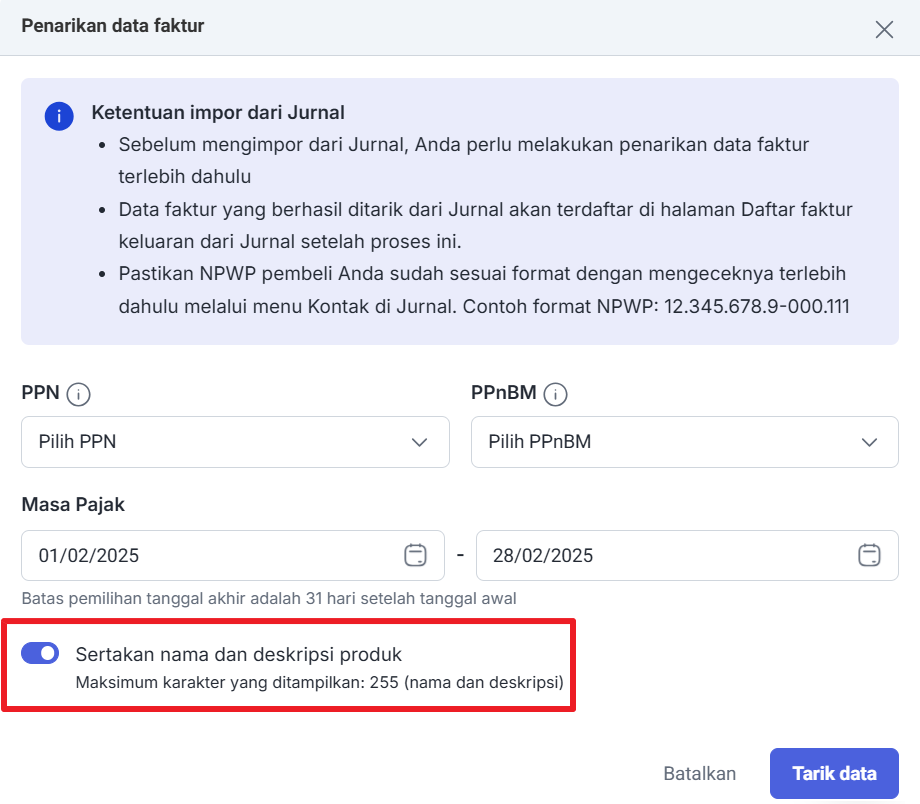Screen dimensions: 920x804
Task: Focus the Masa Pajak end date field
Action: point(687,556)
